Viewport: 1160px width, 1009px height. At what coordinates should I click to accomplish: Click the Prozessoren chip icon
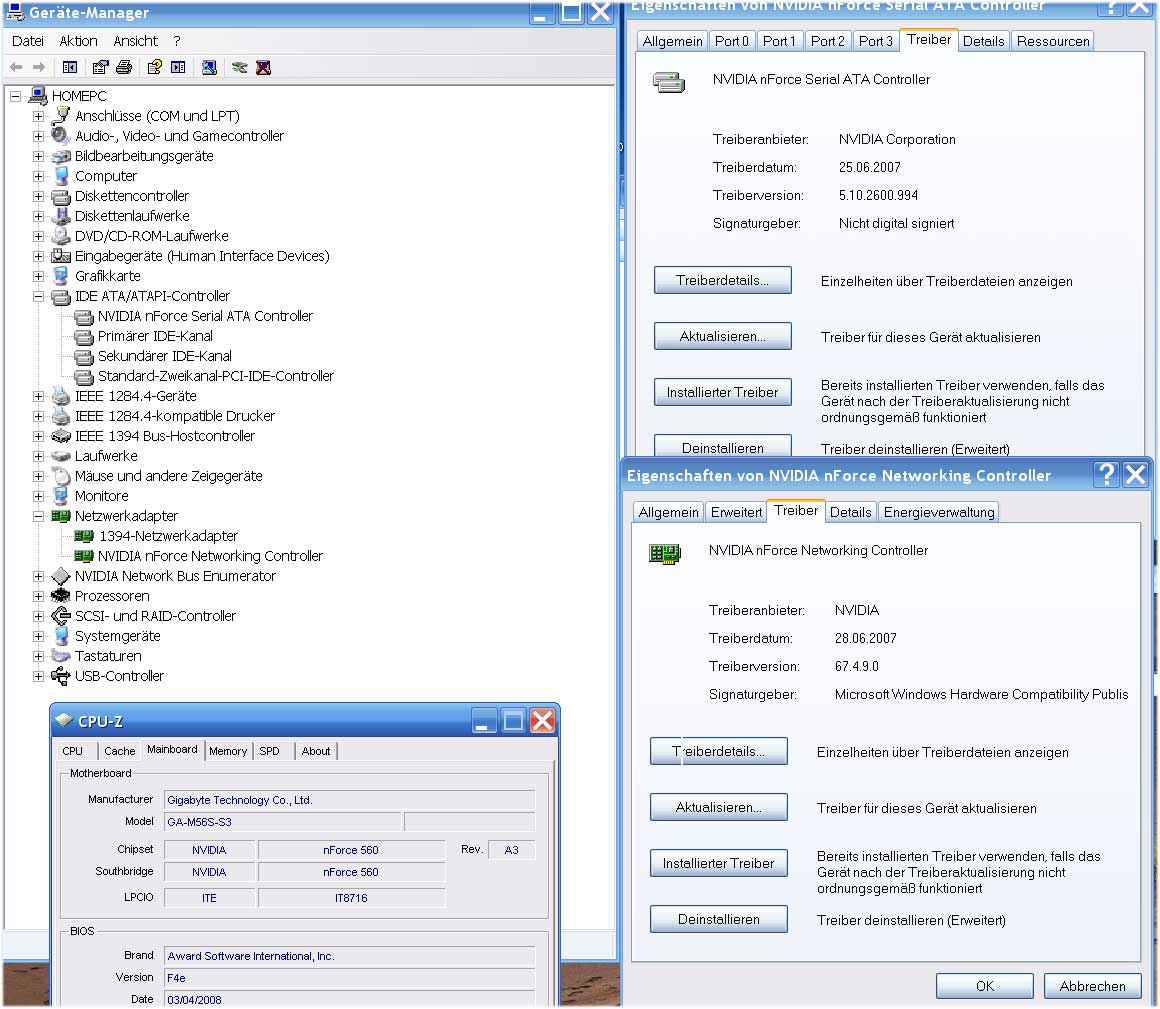(x=60, y=595)
